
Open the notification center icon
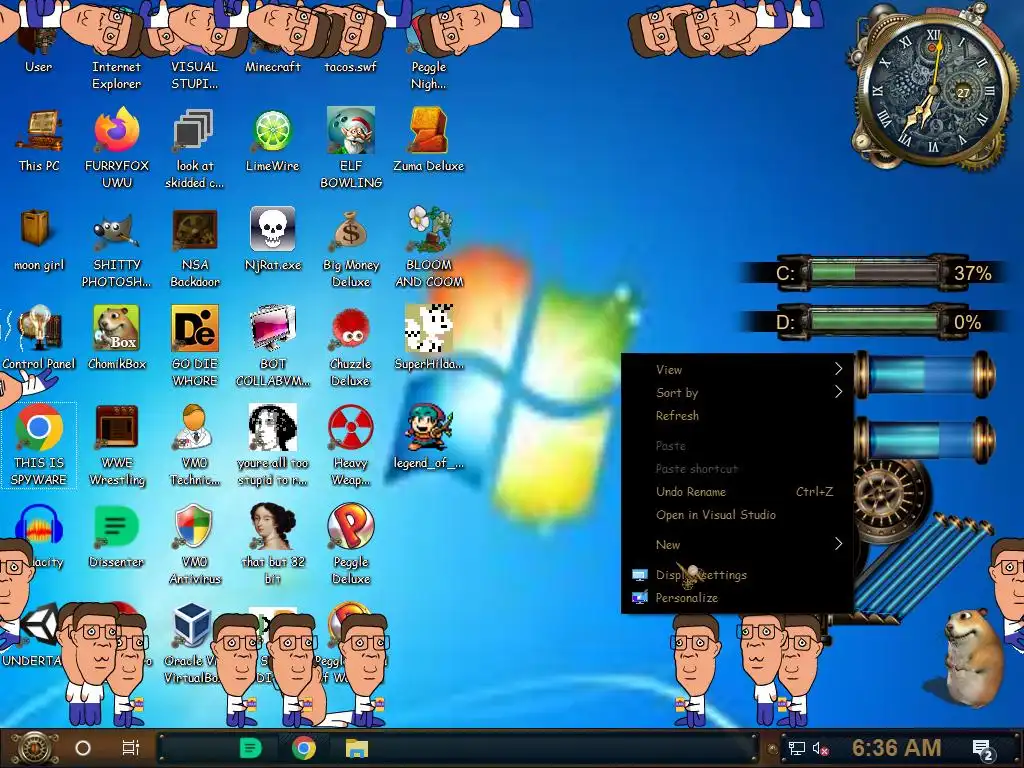click(983, 749)
